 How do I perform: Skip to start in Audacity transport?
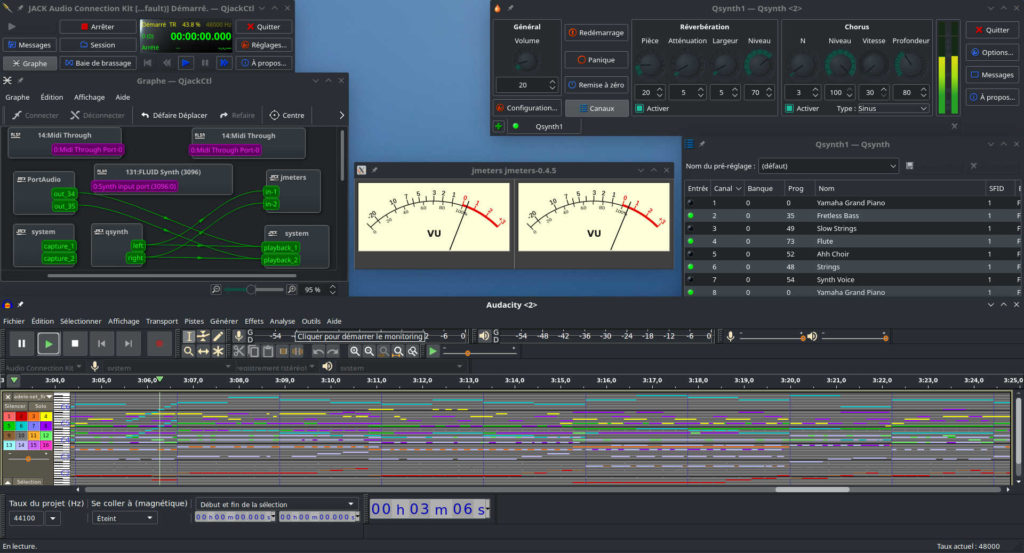point(102,343)
